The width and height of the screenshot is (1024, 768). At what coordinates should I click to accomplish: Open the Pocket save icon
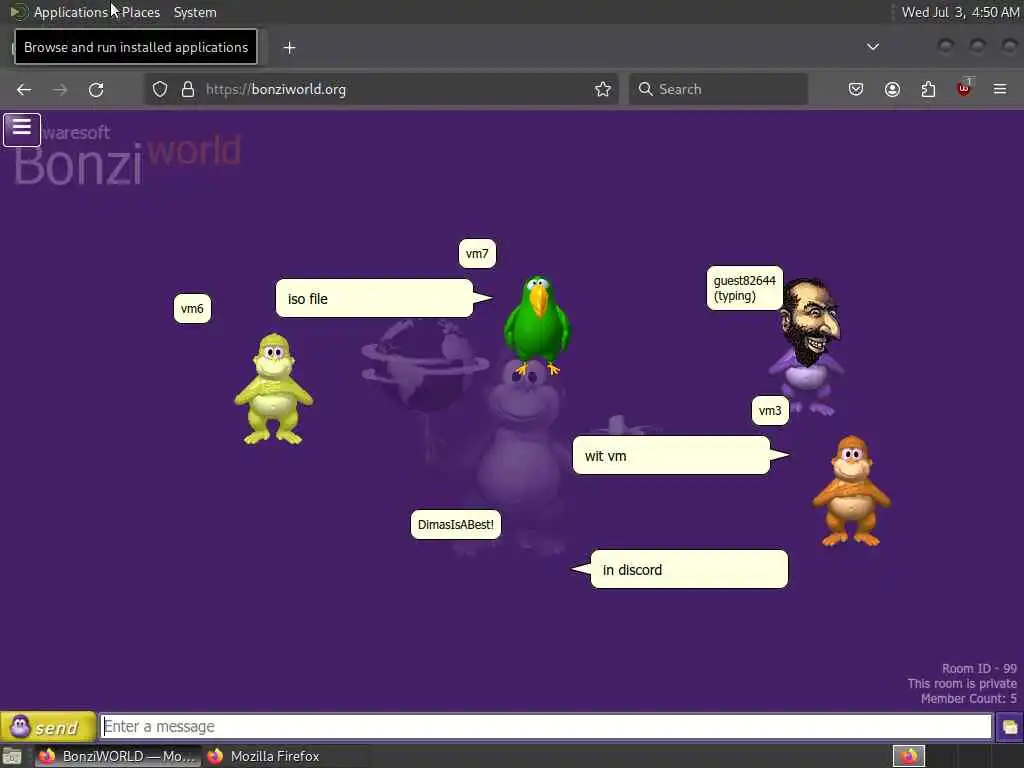tap(856, 89)
